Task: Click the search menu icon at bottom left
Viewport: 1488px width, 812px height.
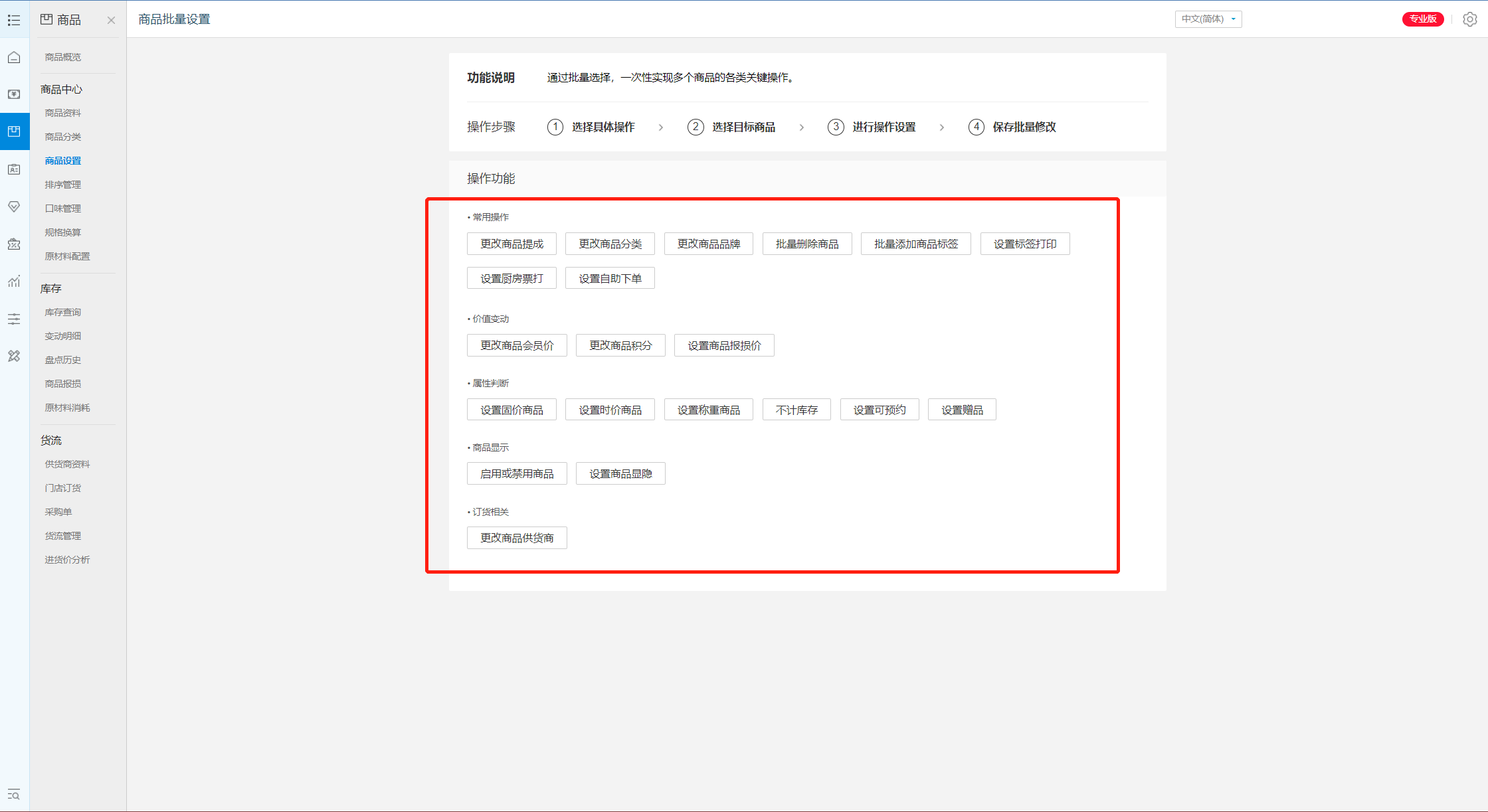Action: pyautogui.click(x=14, y=794)
